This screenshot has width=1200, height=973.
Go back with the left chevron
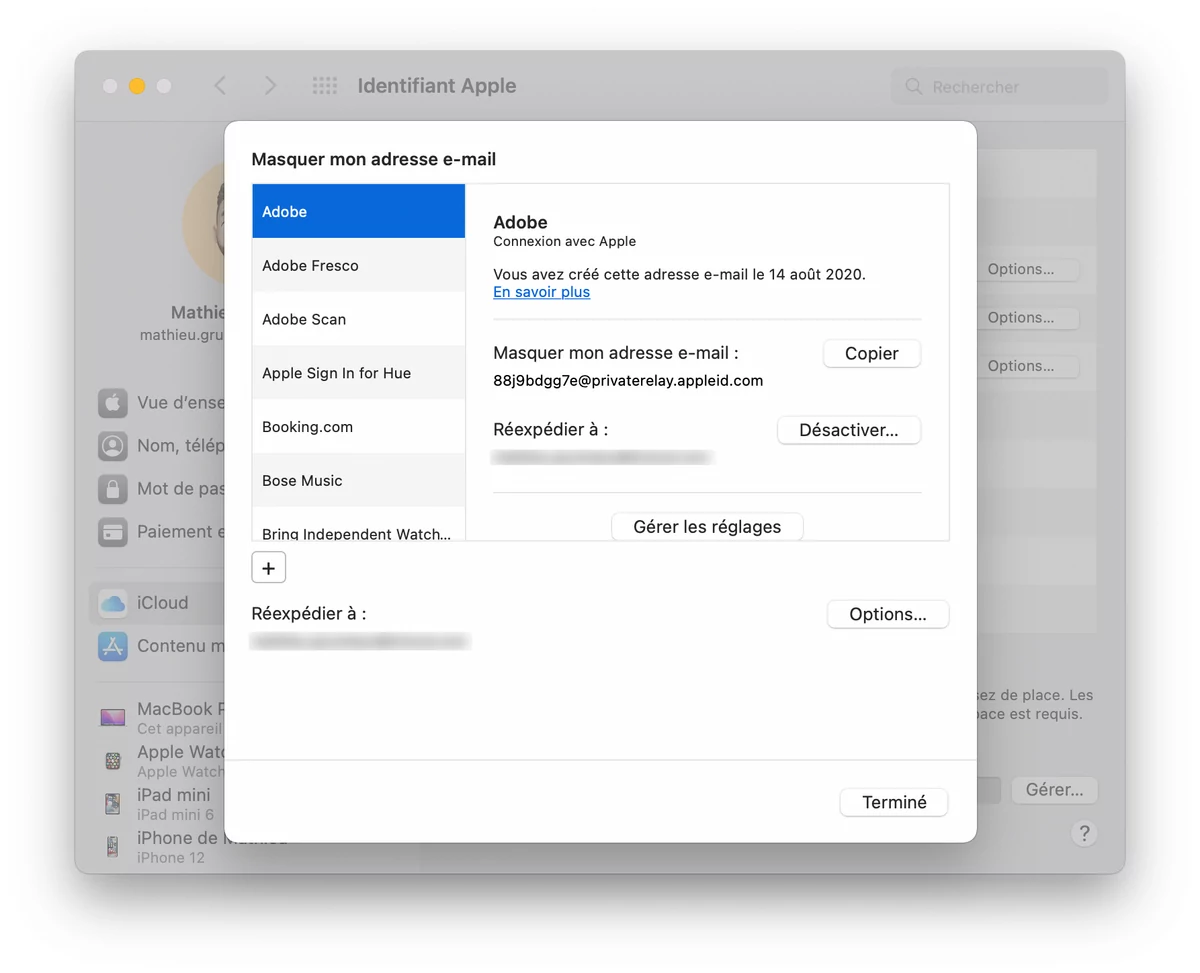[221, 86]
